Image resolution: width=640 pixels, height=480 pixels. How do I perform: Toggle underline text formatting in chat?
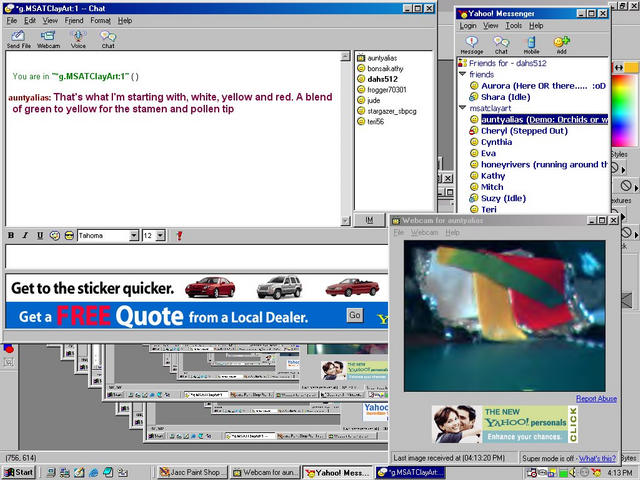point(40,236)
